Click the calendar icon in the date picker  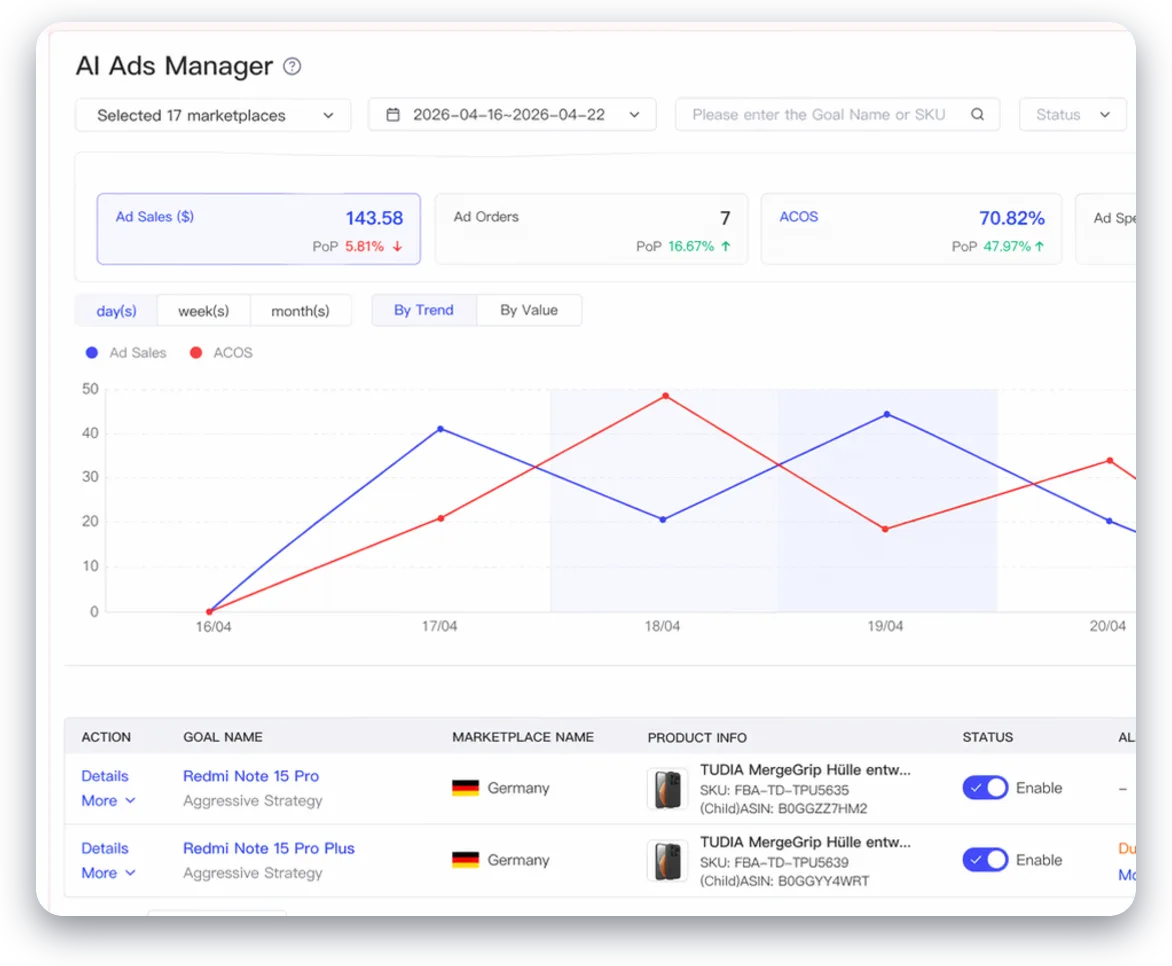(x=393, y=114)
